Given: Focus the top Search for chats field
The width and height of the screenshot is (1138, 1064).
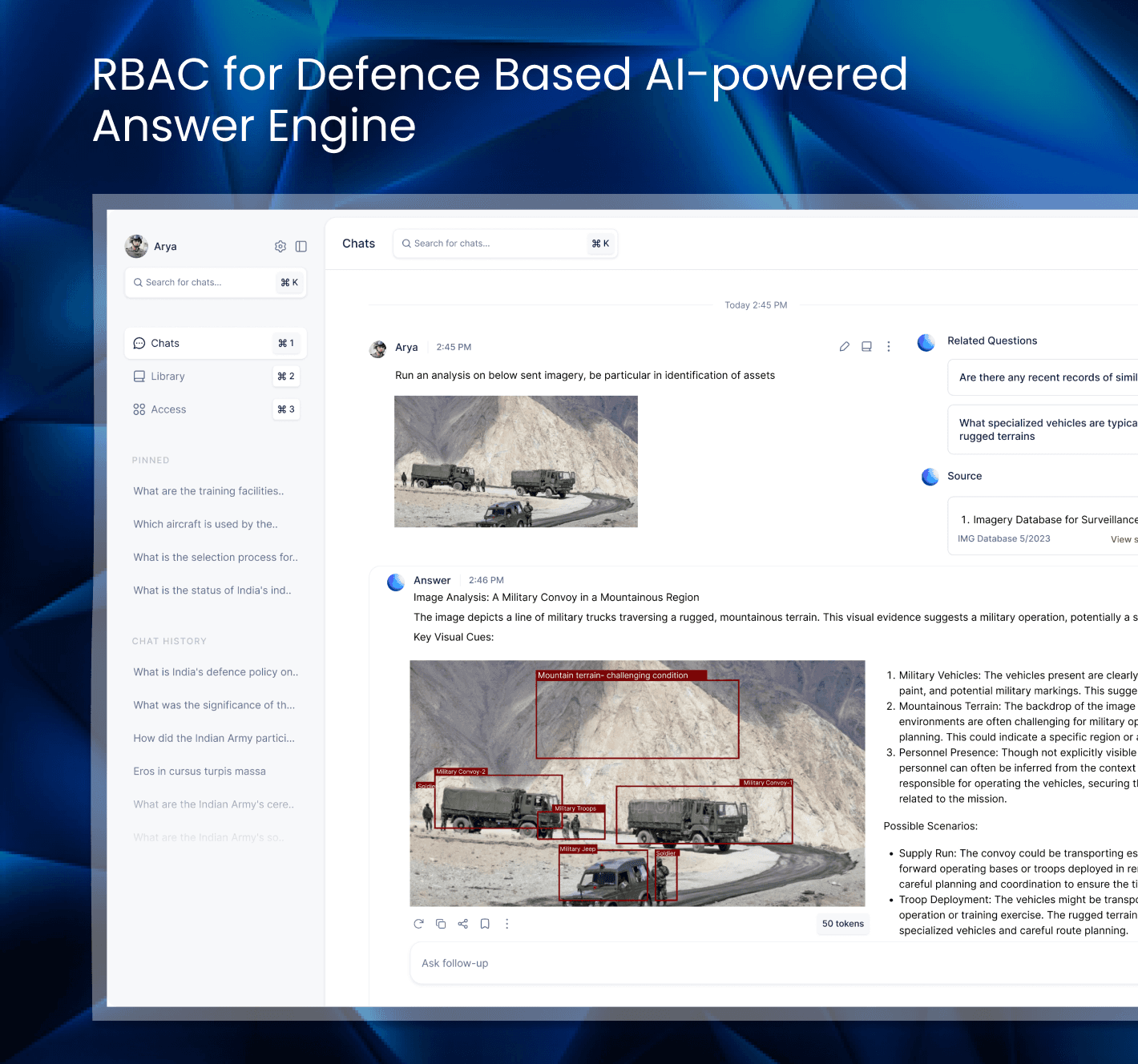Looking at the screenshot, I should (506, 244).
